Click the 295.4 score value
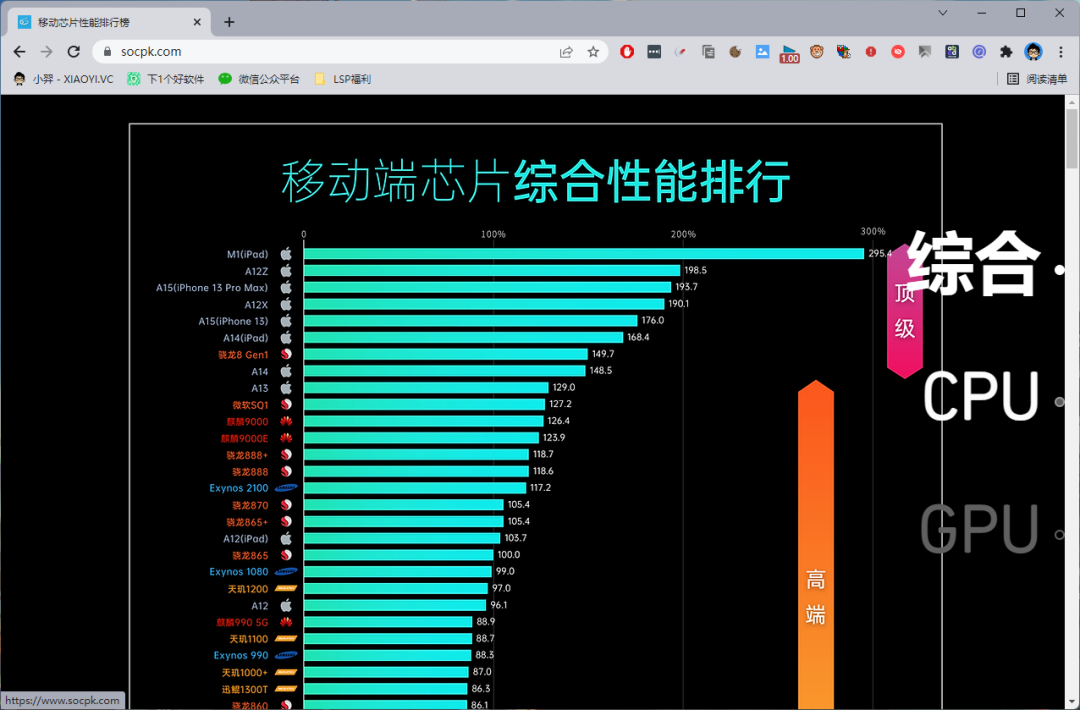The image size is (1080, 710). coord(880,253)
